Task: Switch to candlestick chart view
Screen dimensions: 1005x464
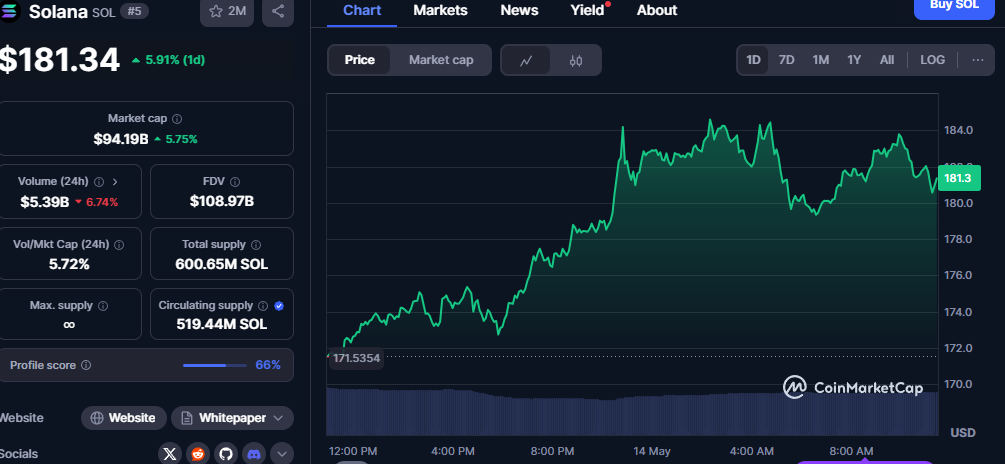Action: click(x=576, y=60)
